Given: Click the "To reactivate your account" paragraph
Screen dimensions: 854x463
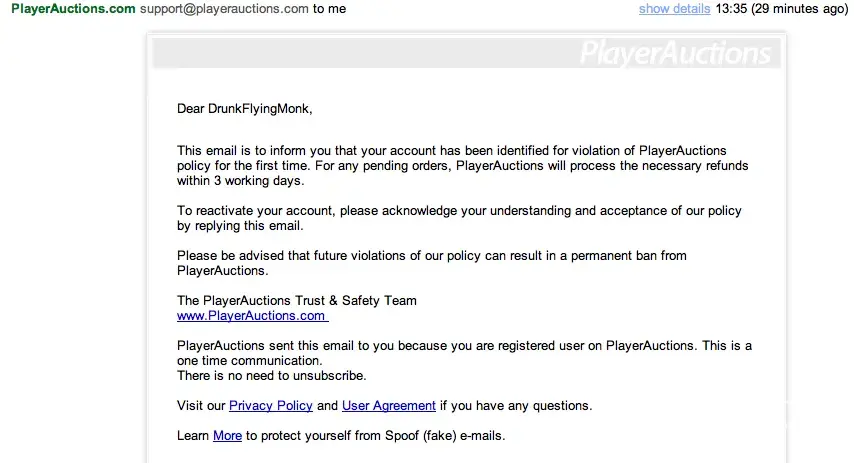Looking at the screenshot, I should pyautogui.click(x=459, y=218).
